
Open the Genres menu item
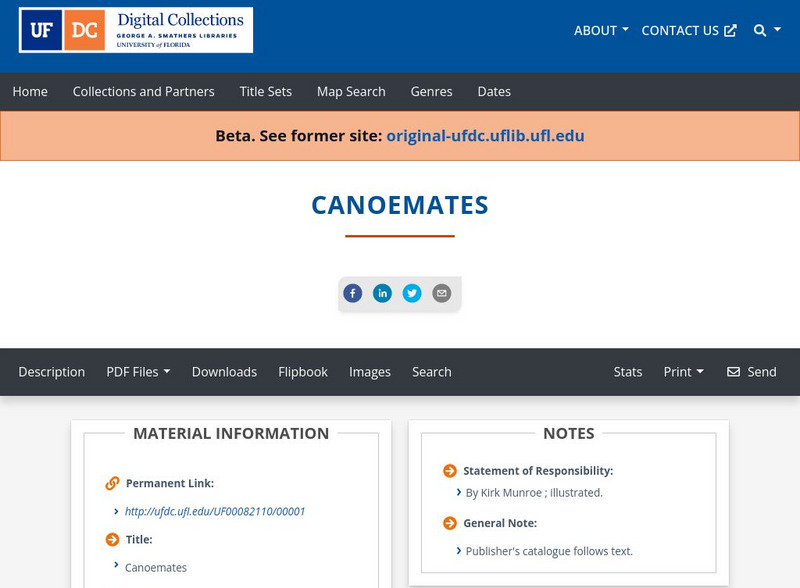(x=432, y=91)
